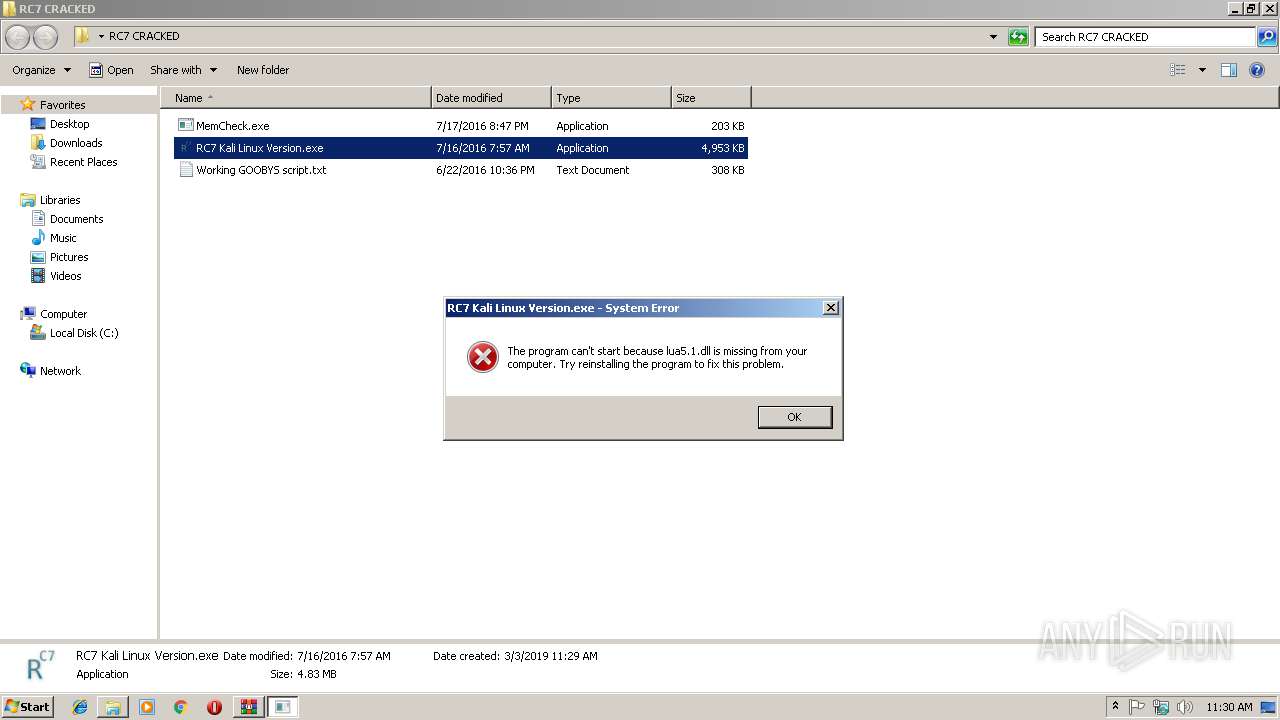Click OK in the System Error dialog
This screenshot has height=720, width=1280.
point(795,417)
